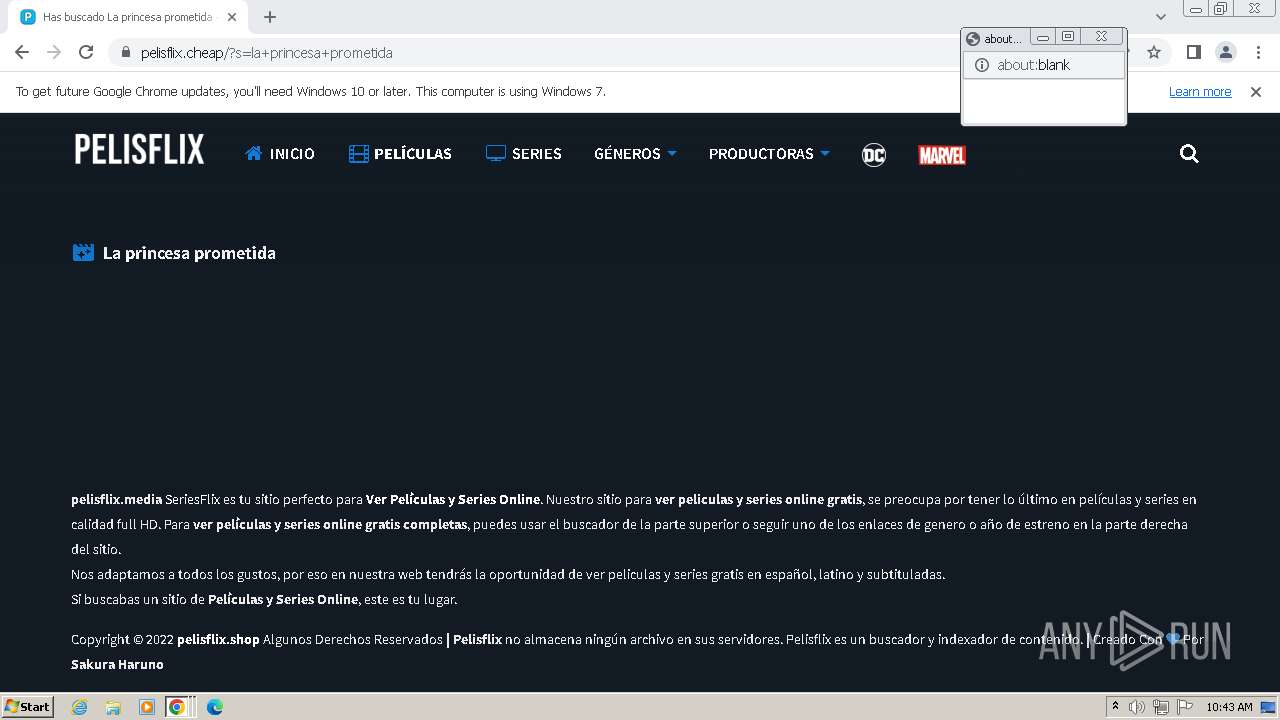1280x720 pixels.
Task: Close the 'Has buscado La princesa prometida' tab
Action: [232, 17]
